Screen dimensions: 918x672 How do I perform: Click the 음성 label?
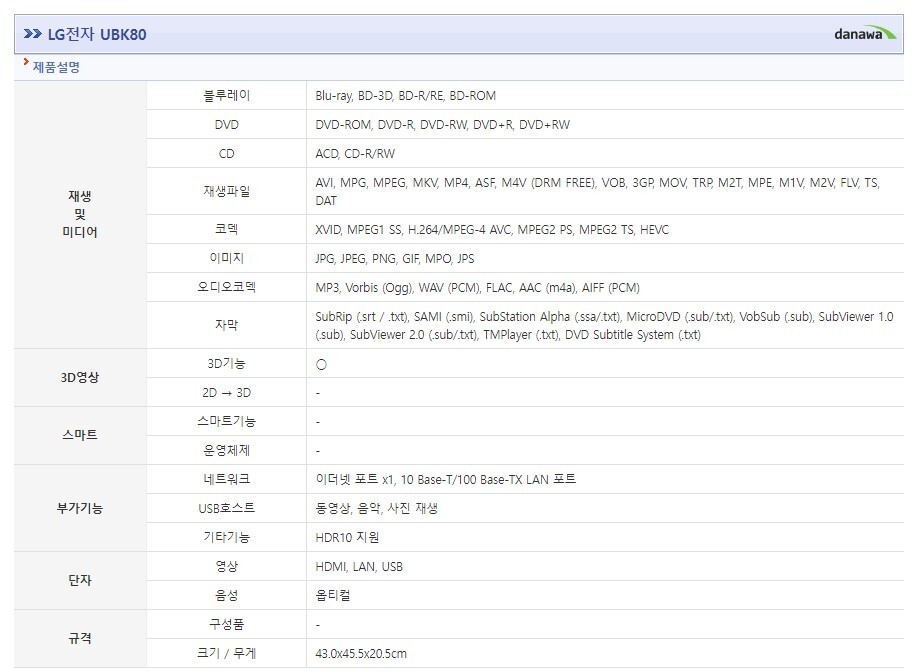[227, 595]
